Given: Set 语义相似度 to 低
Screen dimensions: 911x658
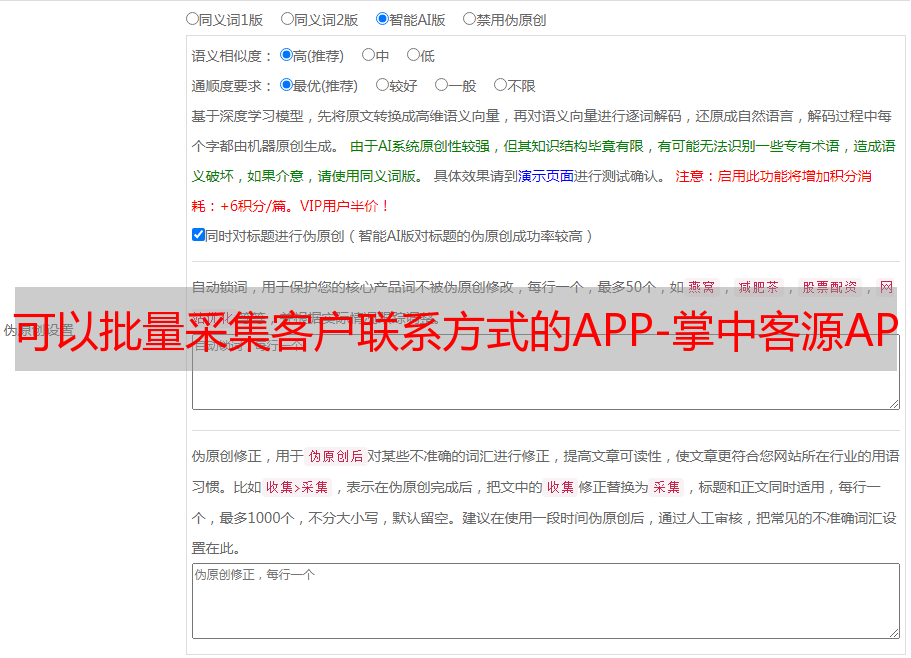Looking at the screenshot, I should coord(413,55).
